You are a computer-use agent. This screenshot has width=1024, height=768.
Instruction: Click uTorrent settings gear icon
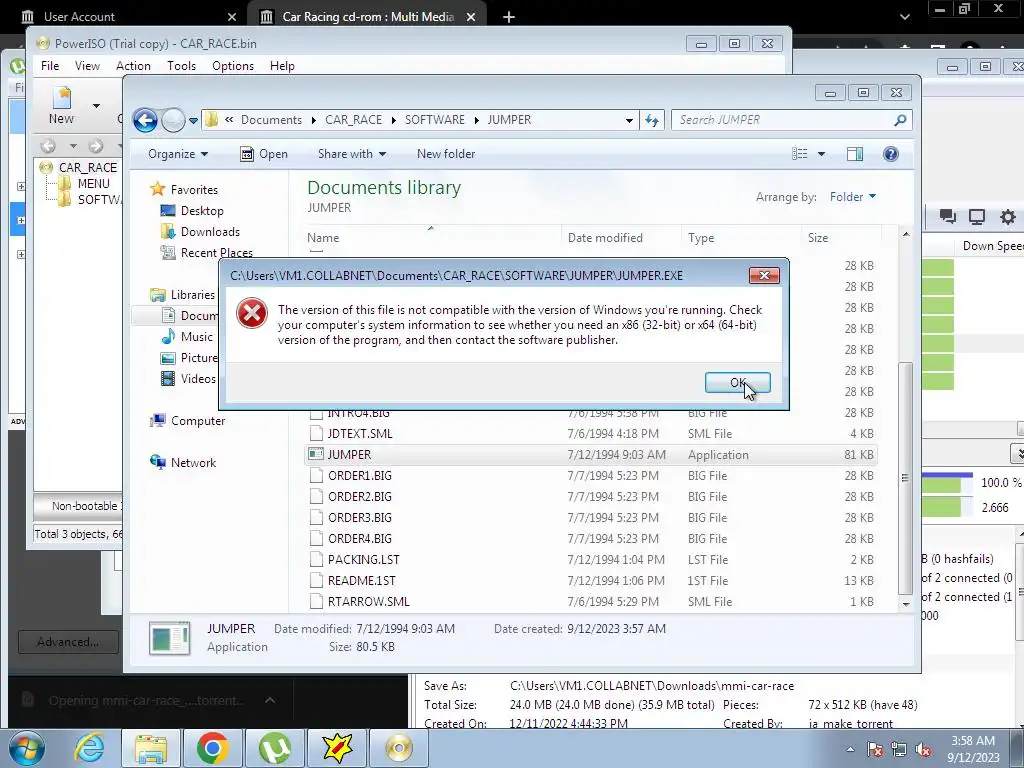1008,217
